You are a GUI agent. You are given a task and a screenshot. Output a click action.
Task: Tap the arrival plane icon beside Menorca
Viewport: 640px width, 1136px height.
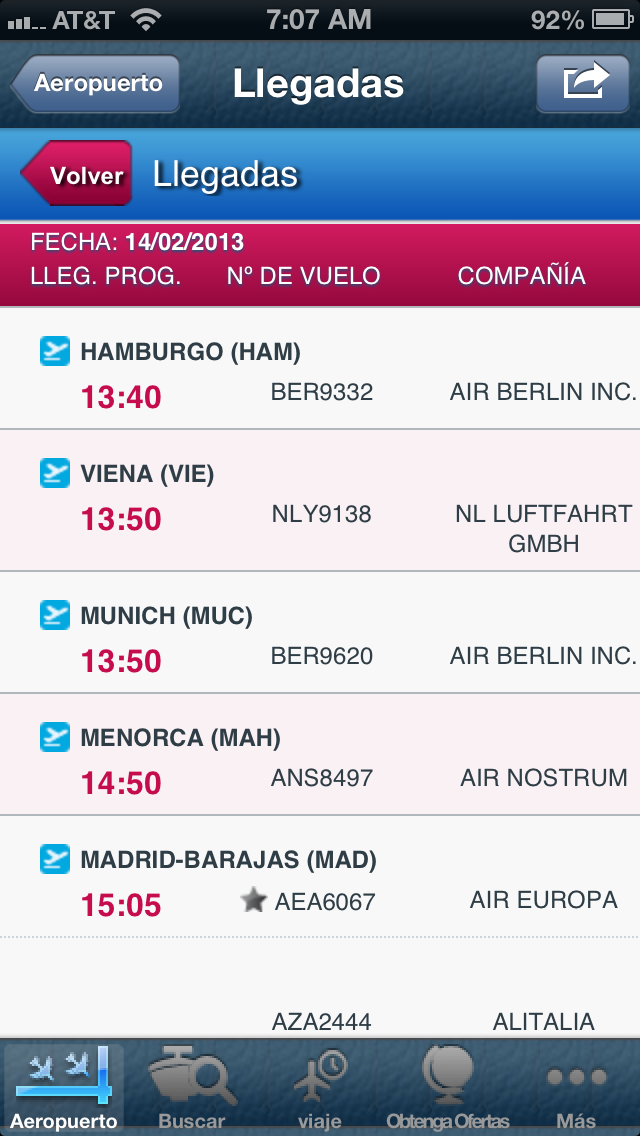point(54,737)
